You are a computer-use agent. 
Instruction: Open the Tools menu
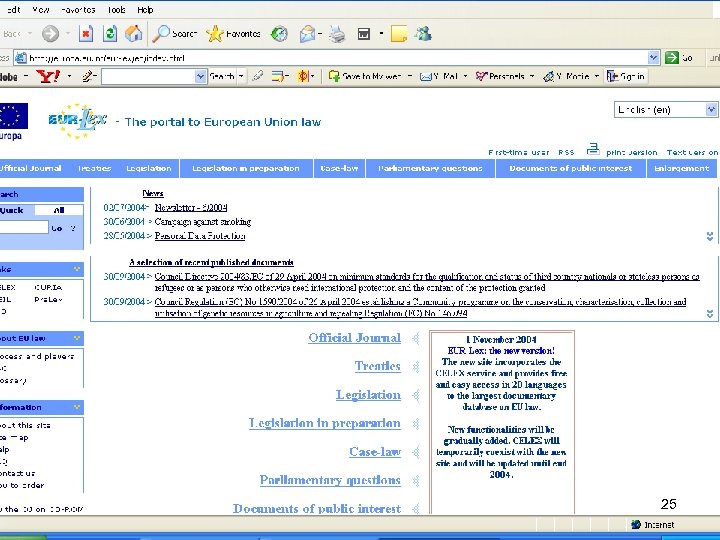coord(116,9)
